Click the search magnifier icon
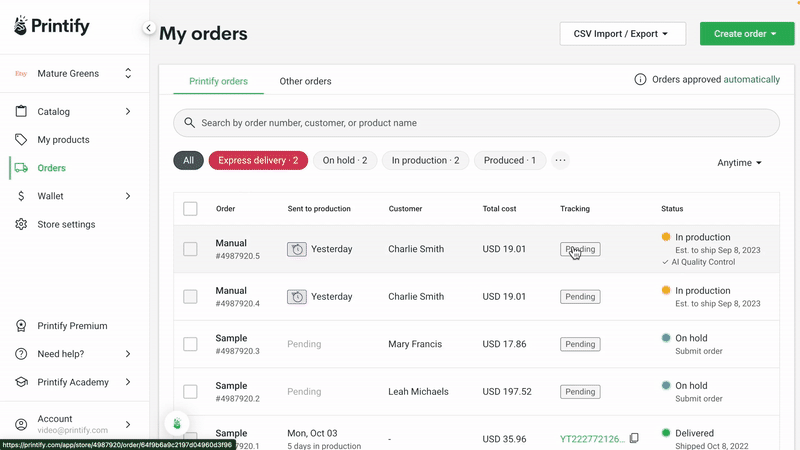800x450 pixels. 189,122
